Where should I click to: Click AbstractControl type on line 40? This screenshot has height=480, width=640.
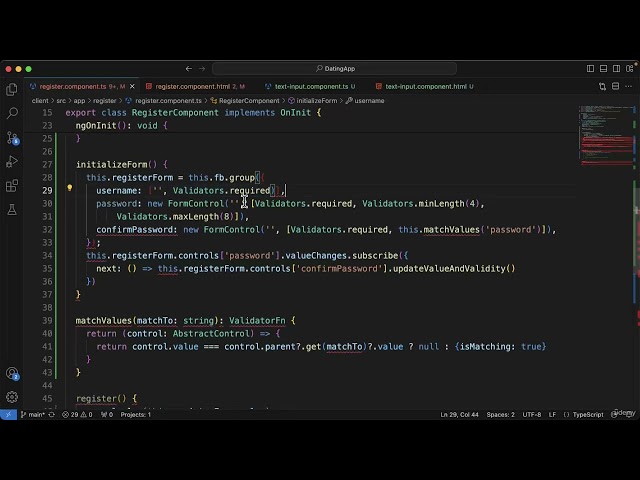(211, 333)
